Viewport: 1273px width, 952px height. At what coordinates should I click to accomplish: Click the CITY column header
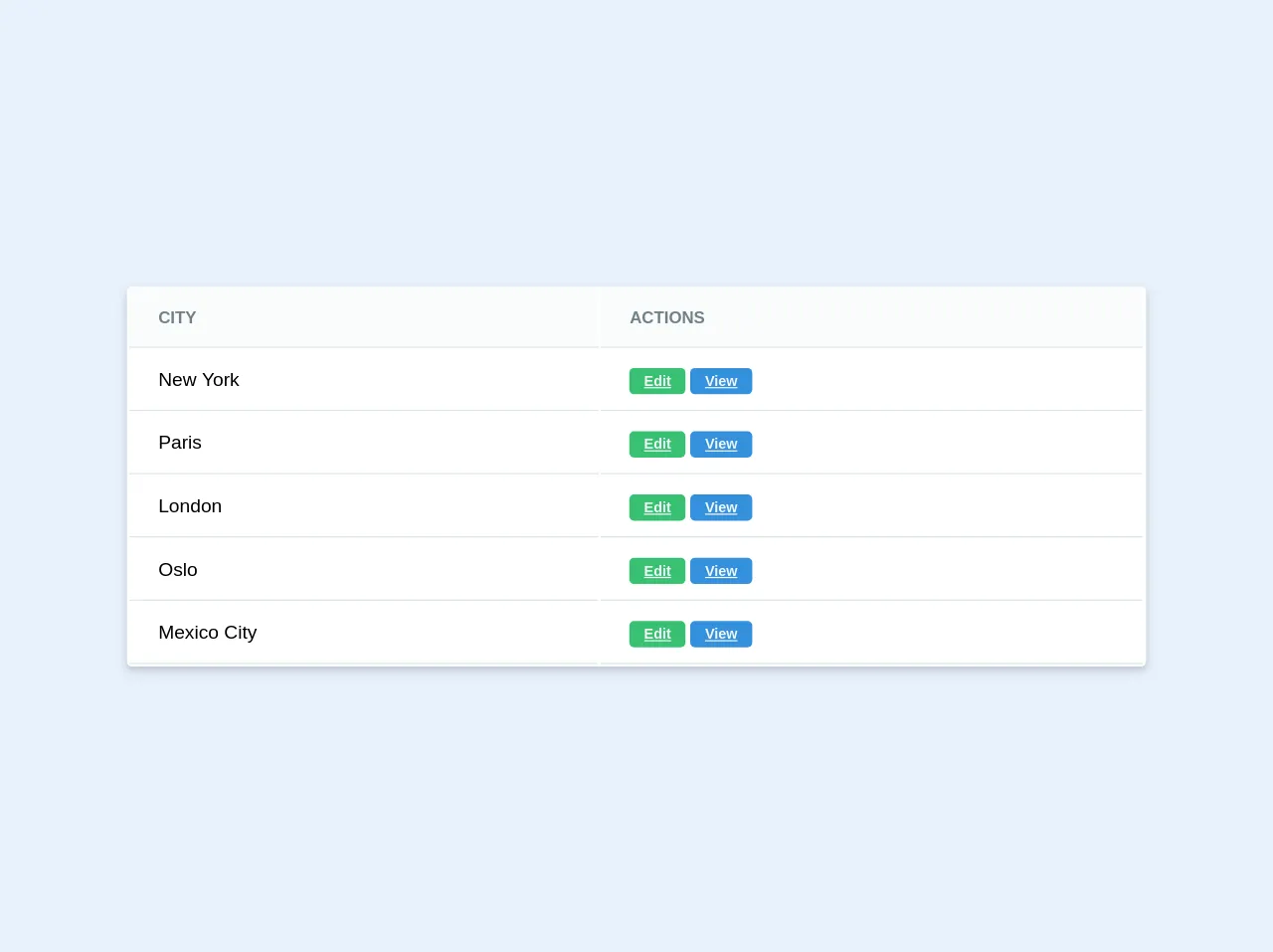click(177, 317)
